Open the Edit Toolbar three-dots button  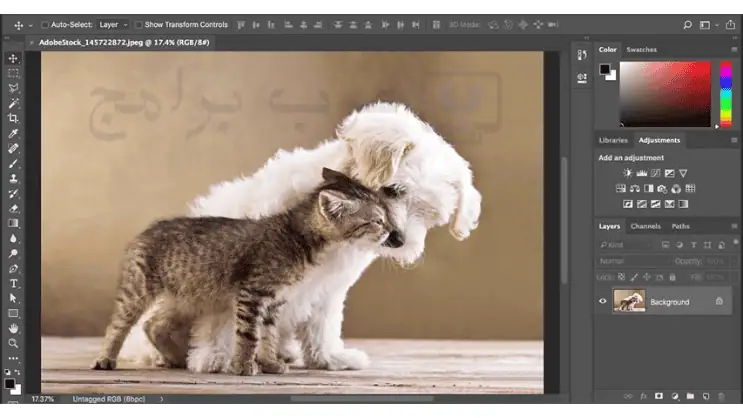point(13,358)
